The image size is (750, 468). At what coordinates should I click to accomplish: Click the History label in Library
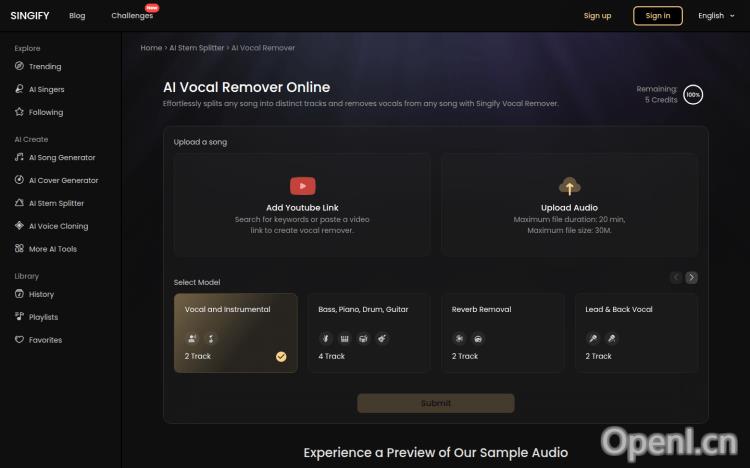(41, 294)
